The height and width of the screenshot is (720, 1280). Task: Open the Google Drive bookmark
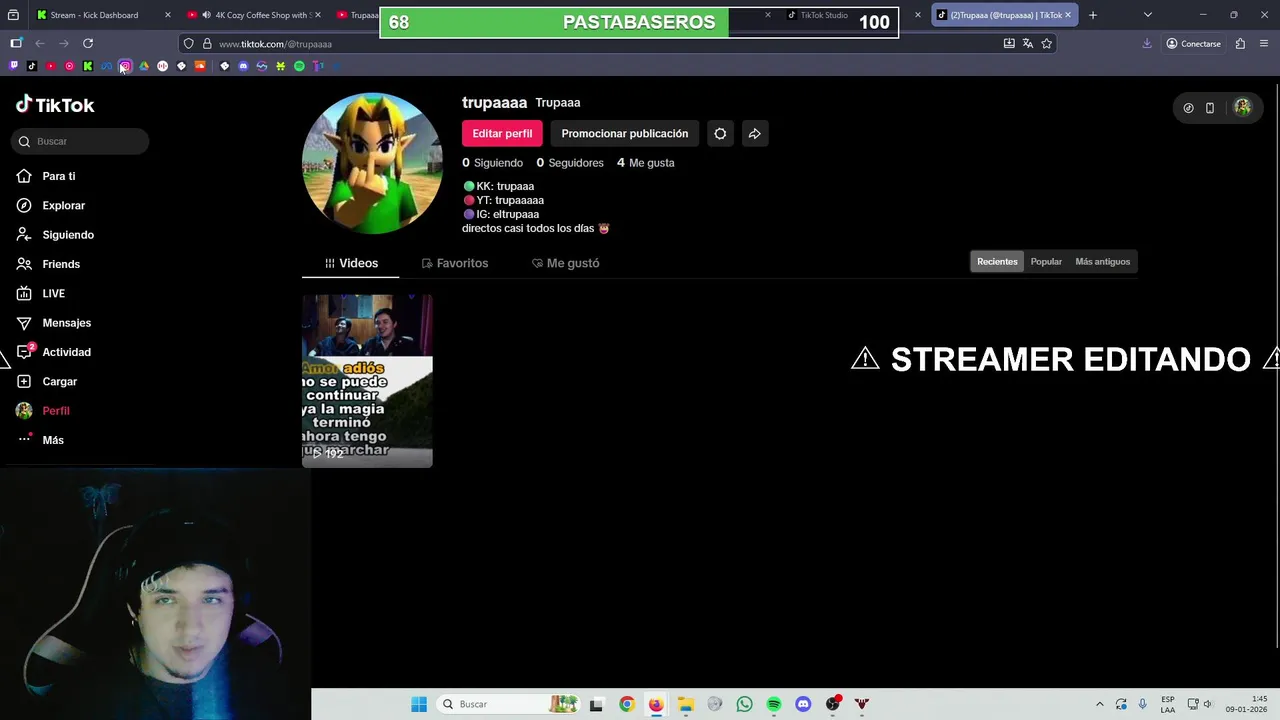[144, 66]
